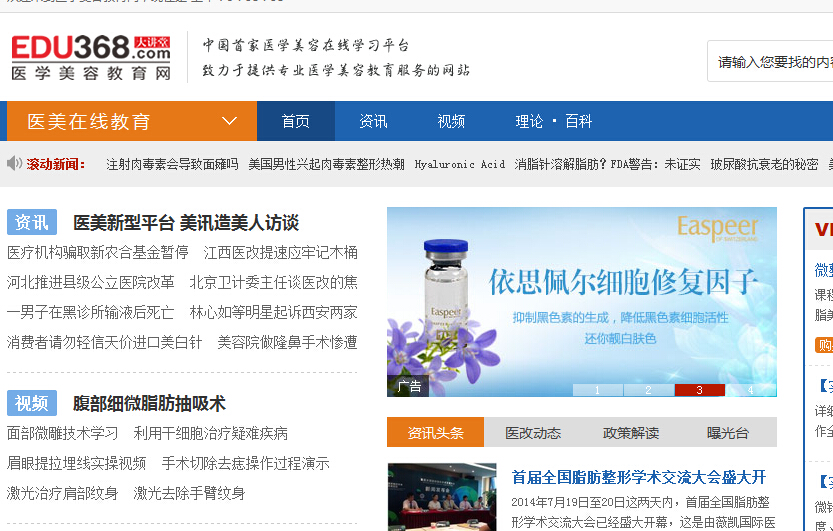Open ticker news 消脂针溶解脂肪?FDA警告
The height and width of the screenshot is (531, 833).
[607, 165]
